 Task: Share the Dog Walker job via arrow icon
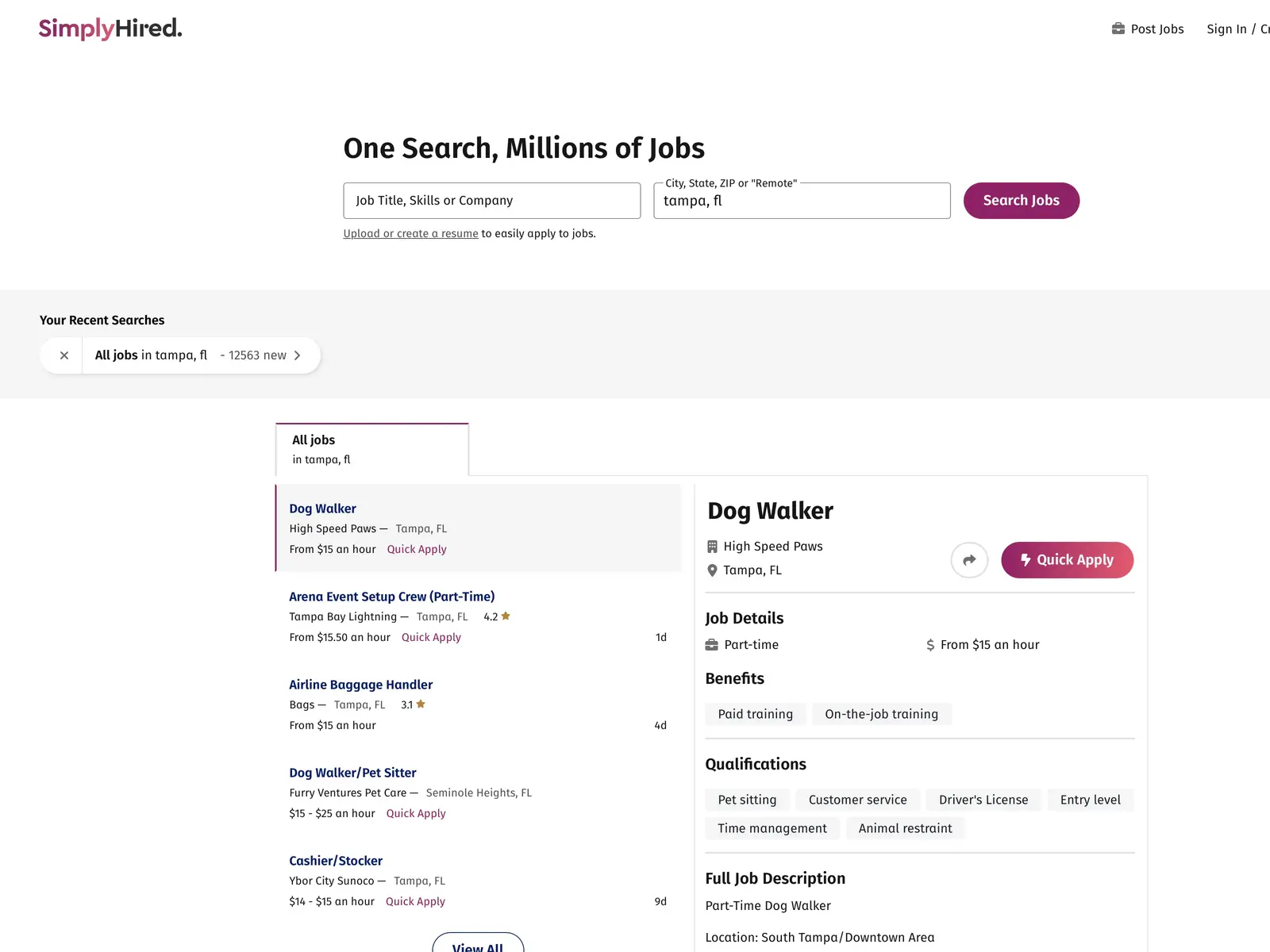[969, 560]
